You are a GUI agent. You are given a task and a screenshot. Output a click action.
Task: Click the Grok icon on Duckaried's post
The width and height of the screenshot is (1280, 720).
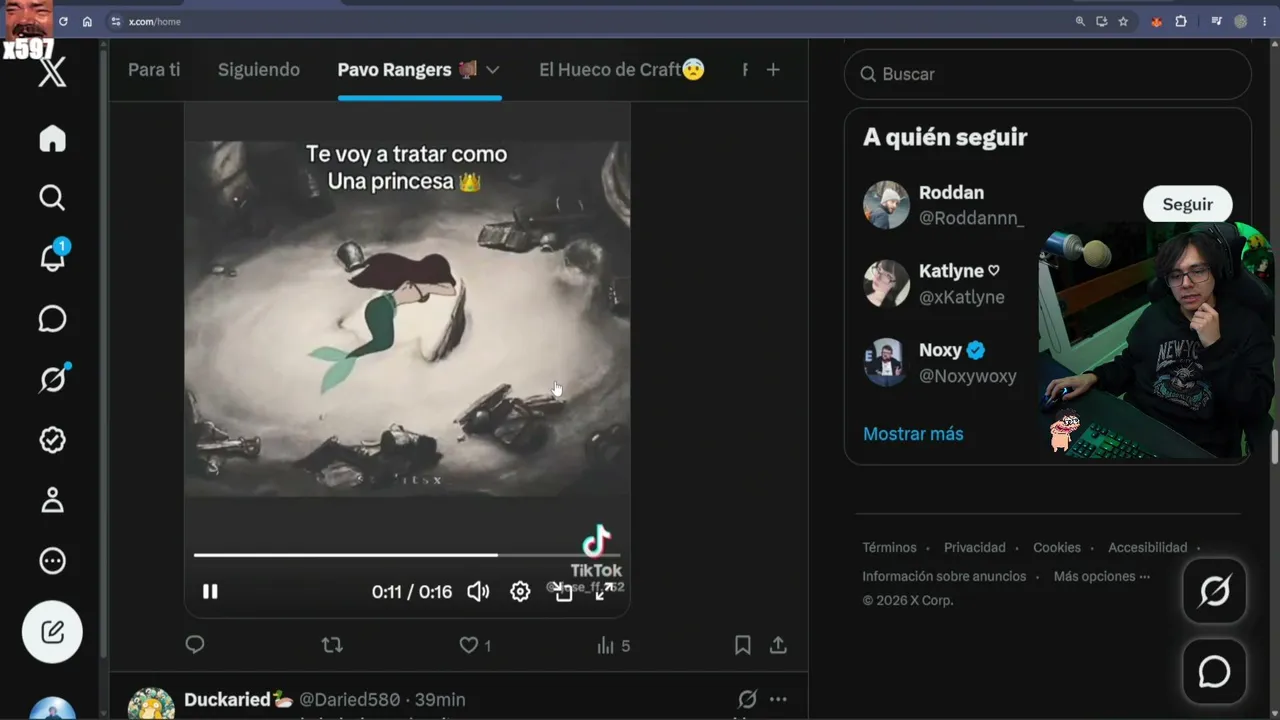pyautogui.click(x=747, y=699)
